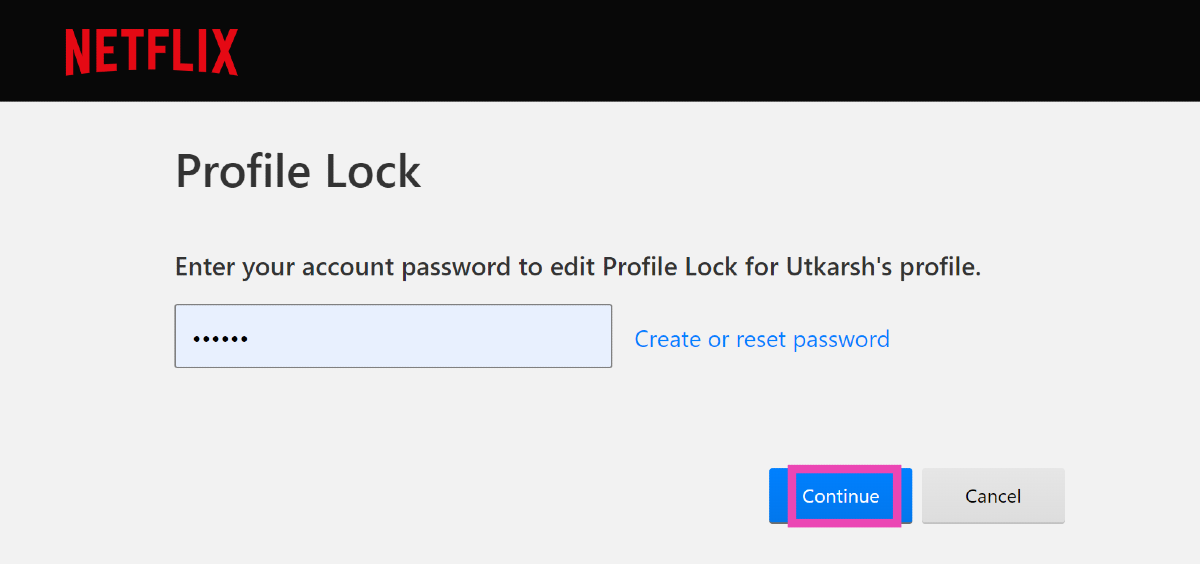Click the password instruction text for Utkarsh's profile
Image resolution: width=1200 pixels, height=564 pixels.
tap(578, 268)
